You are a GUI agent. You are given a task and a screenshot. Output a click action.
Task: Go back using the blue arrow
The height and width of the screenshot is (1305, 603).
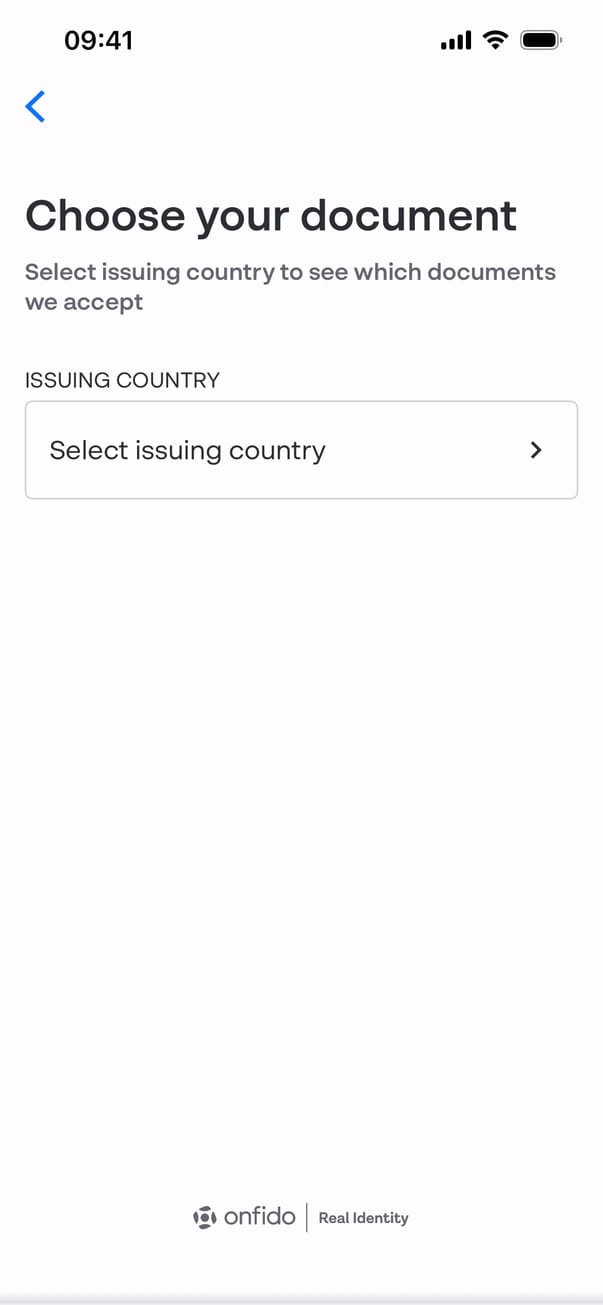[x=35, y=106]
